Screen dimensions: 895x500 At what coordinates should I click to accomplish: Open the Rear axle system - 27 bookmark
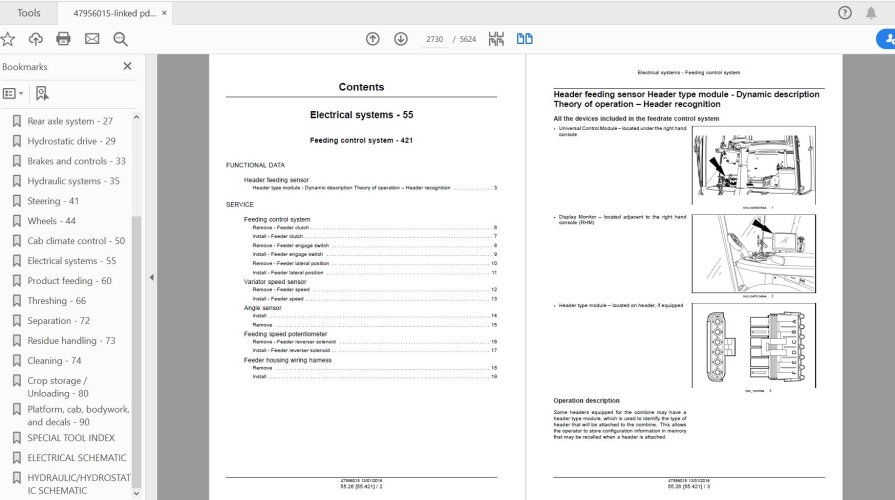pyautogui.click(x=70, y=121)
